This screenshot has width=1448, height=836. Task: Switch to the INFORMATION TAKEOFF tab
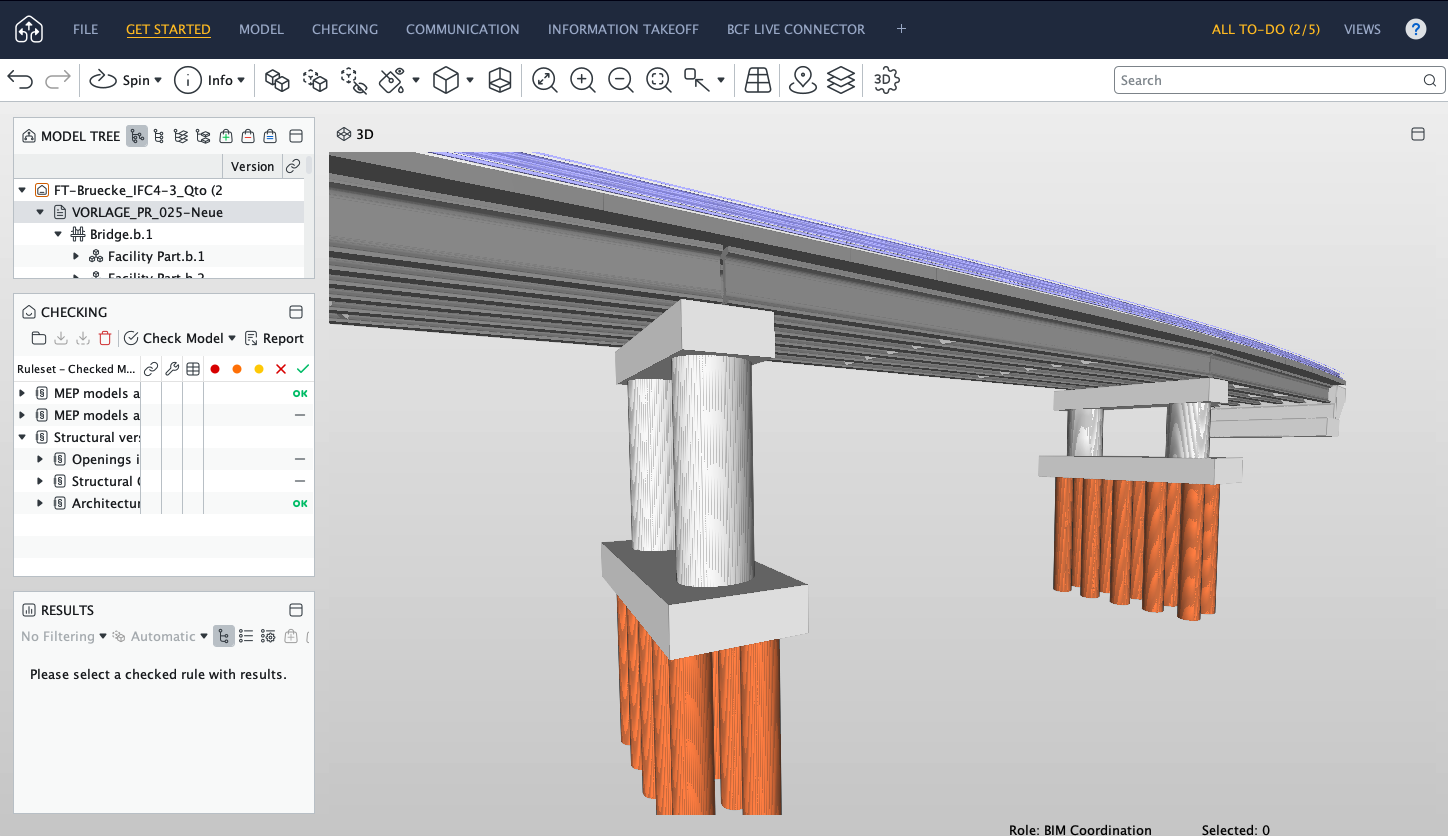click(623, 29)
